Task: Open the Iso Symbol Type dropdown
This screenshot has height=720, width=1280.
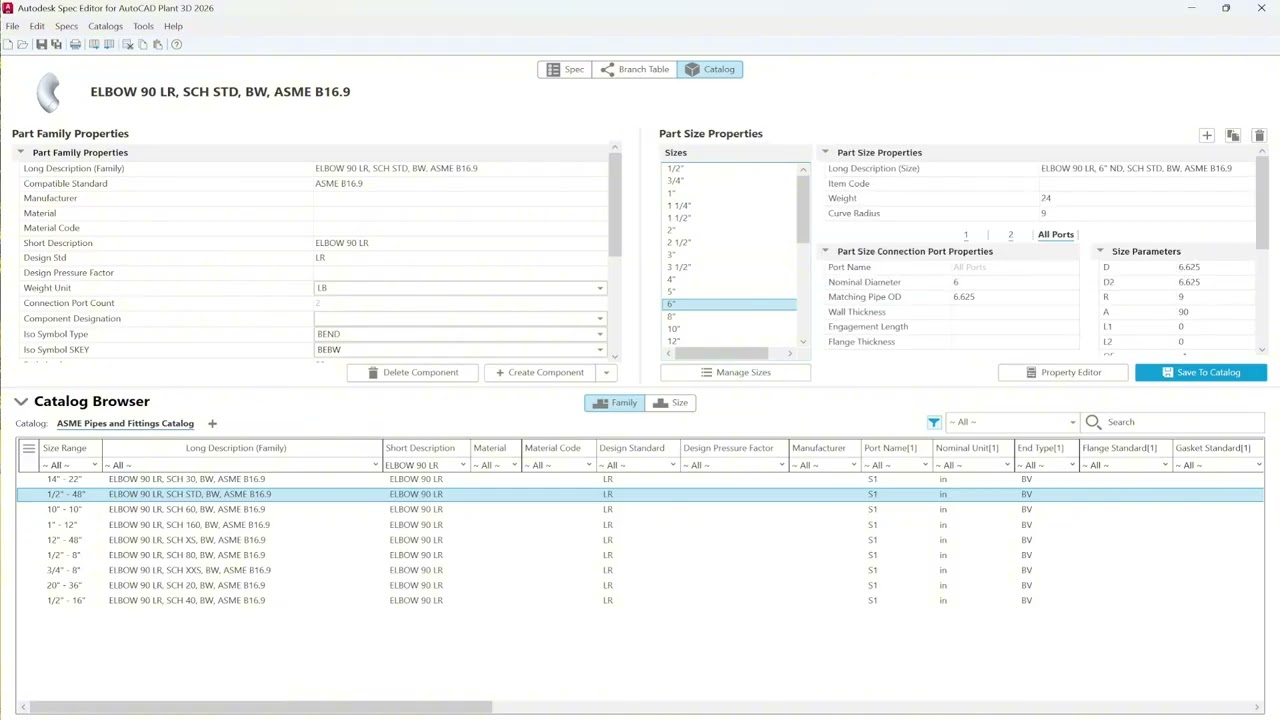Action: (x=600, y=334)
